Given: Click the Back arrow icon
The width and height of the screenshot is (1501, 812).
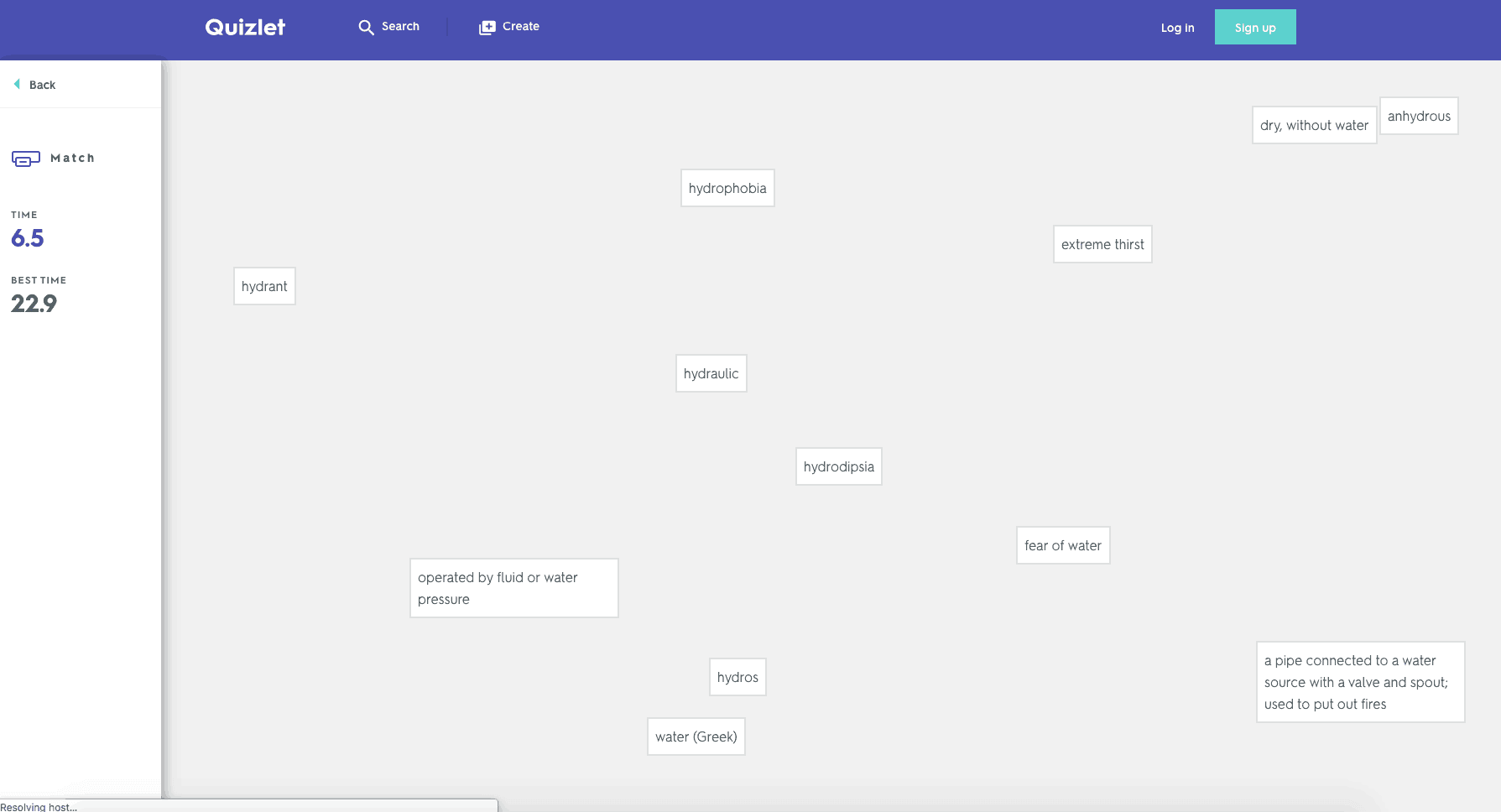Looking at the screenshot, I should (x=17, y=84).
